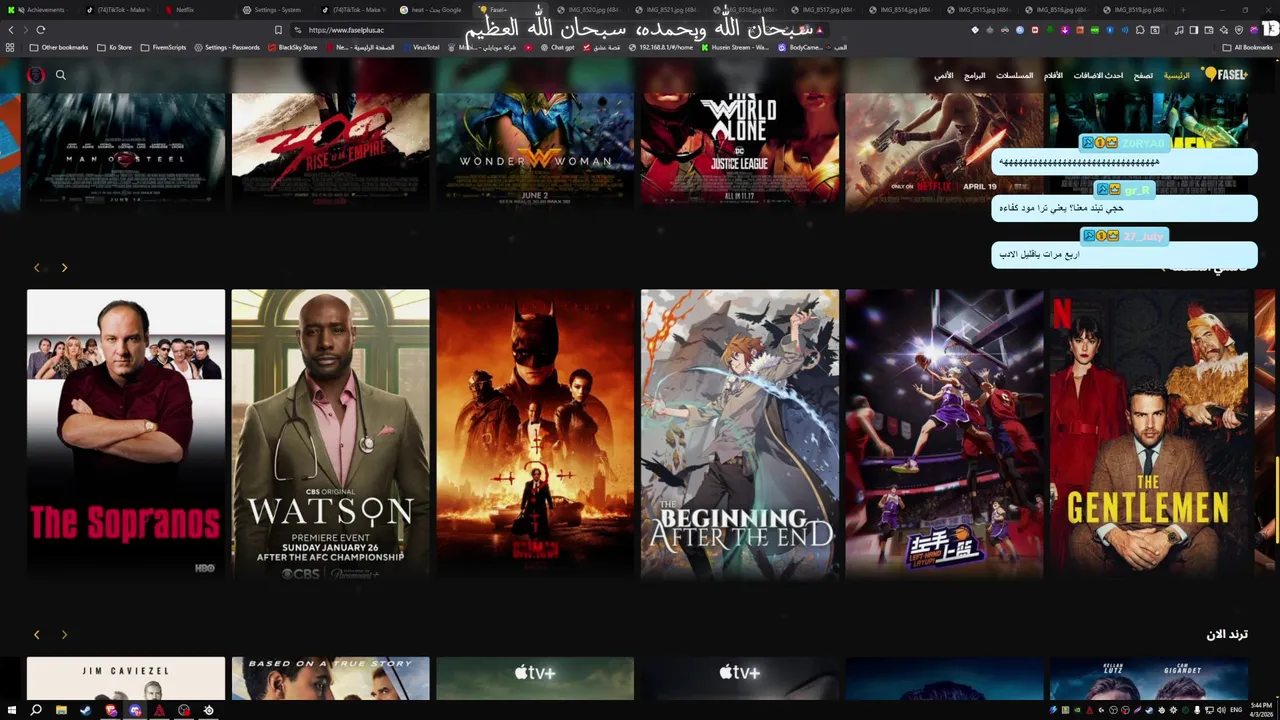Open taskbar clock showing 5:44 PM
The width and height of the screenshot is (1280, 720).
pos(1259,710)
